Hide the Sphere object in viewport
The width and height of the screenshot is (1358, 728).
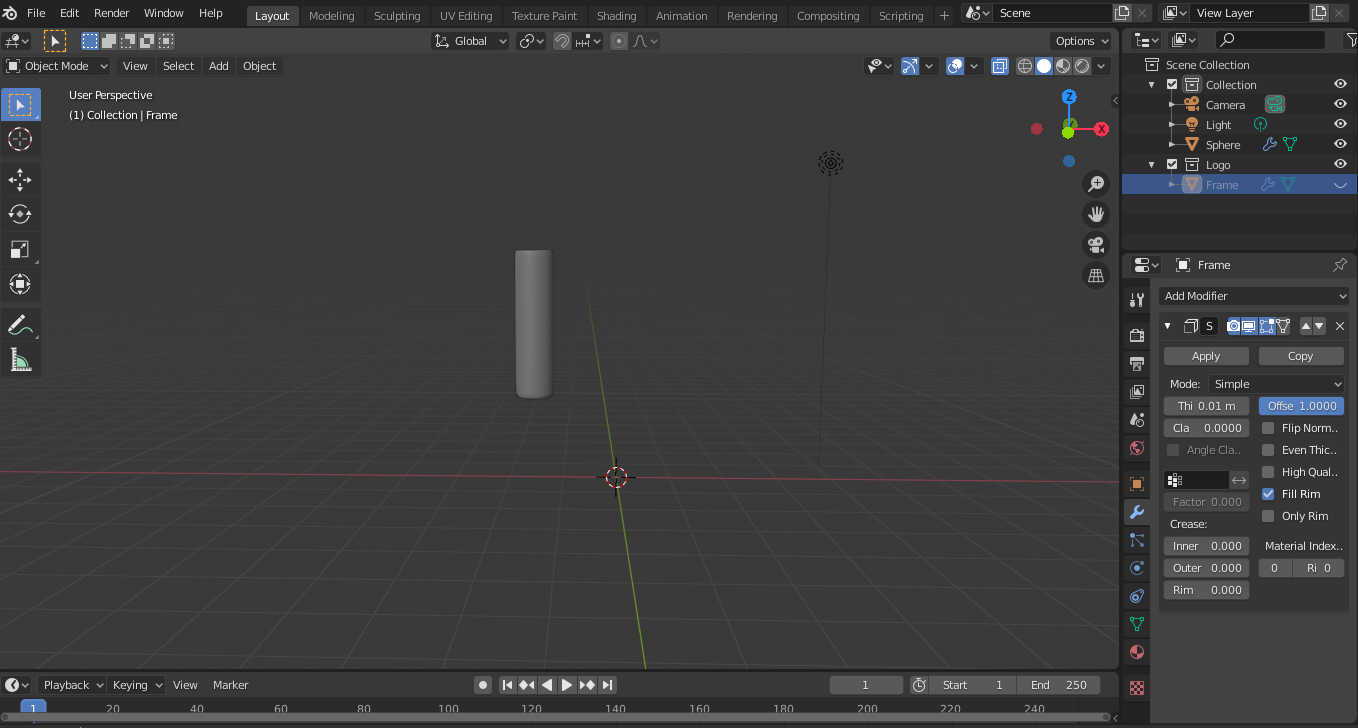pos(1340,144)
